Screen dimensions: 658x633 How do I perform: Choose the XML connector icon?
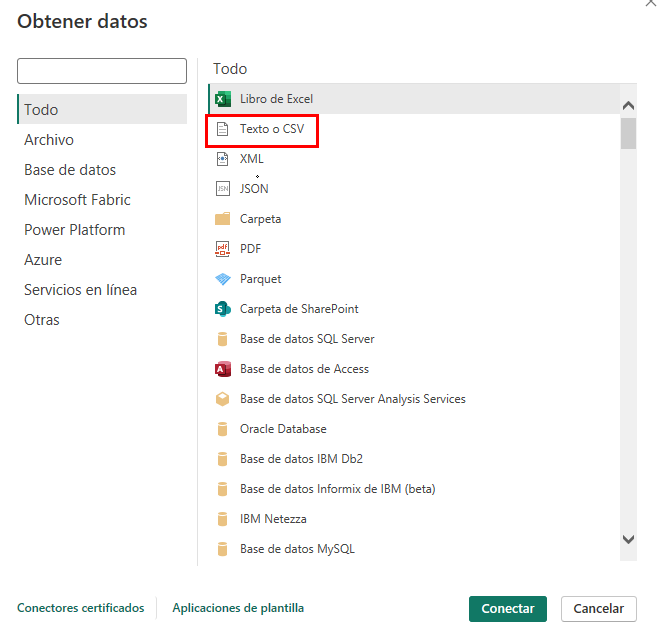point(222,159)
